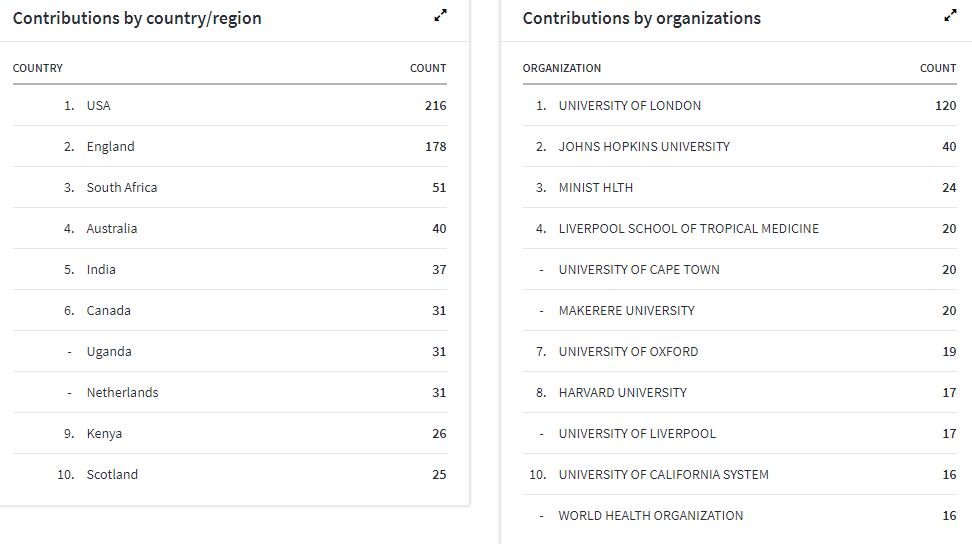Click the India country entry

pos(101,270)
